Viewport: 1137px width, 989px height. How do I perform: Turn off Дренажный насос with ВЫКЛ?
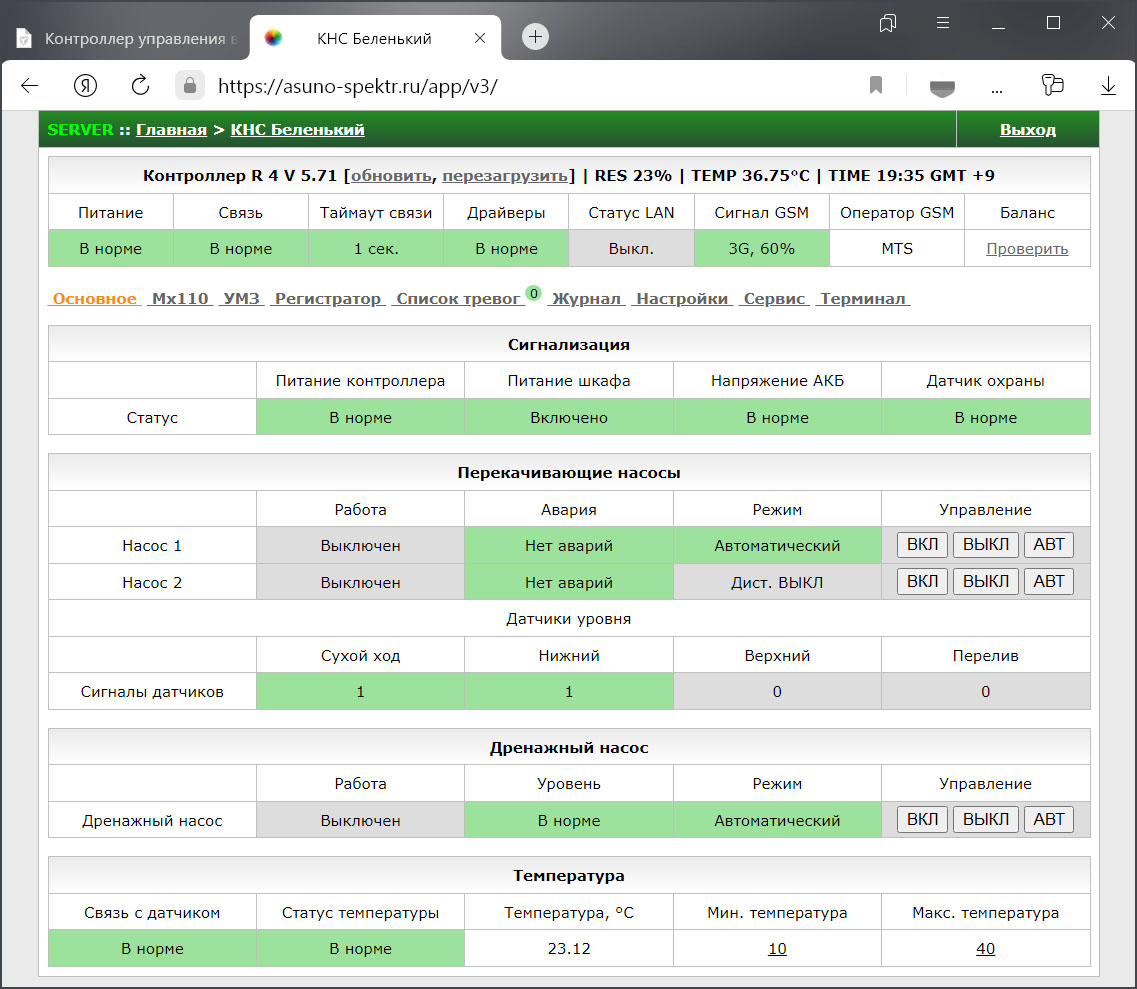point(985,819)
